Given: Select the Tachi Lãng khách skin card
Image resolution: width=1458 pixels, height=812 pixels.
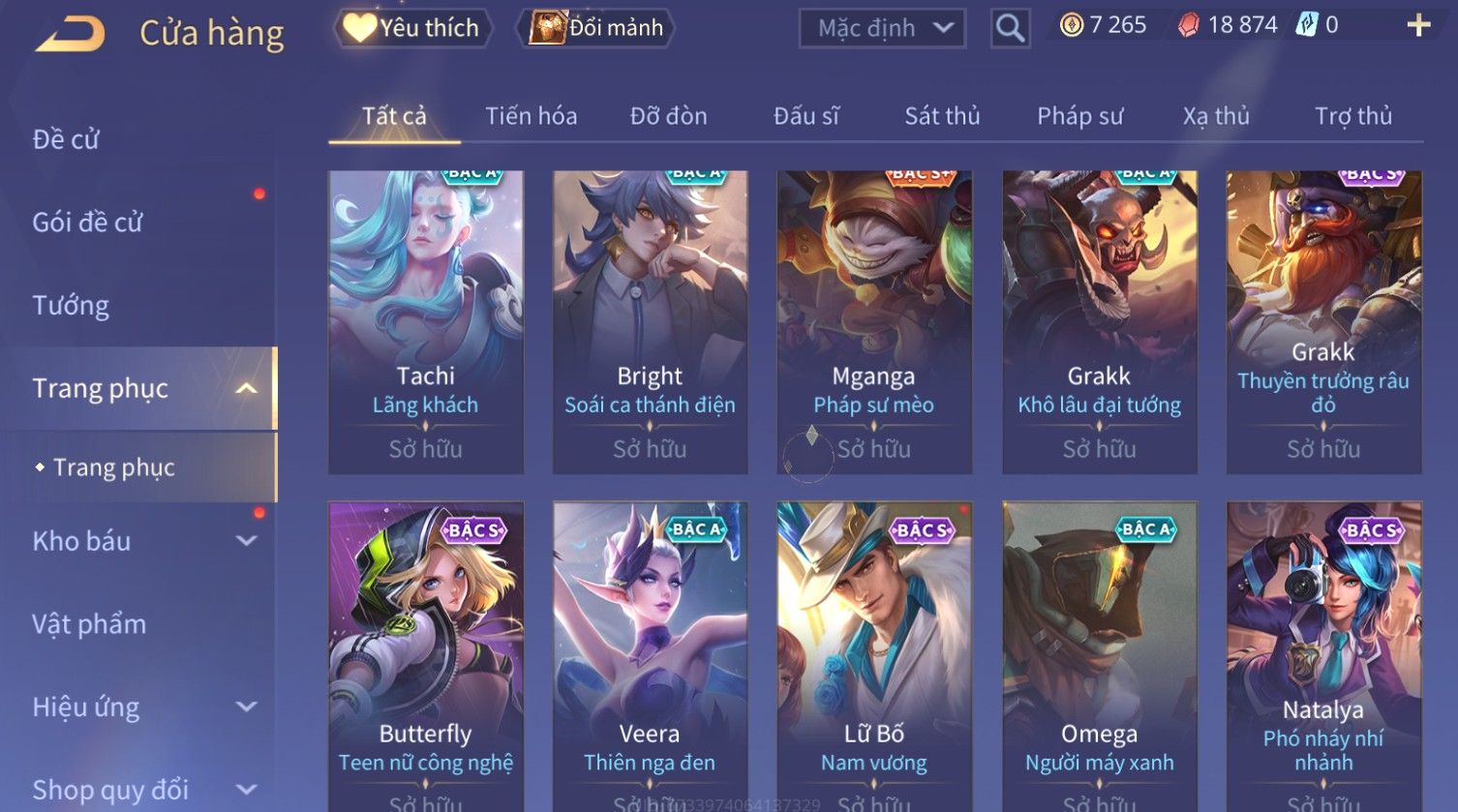Looking at the screenshot, I should click(x=426, y=322).
